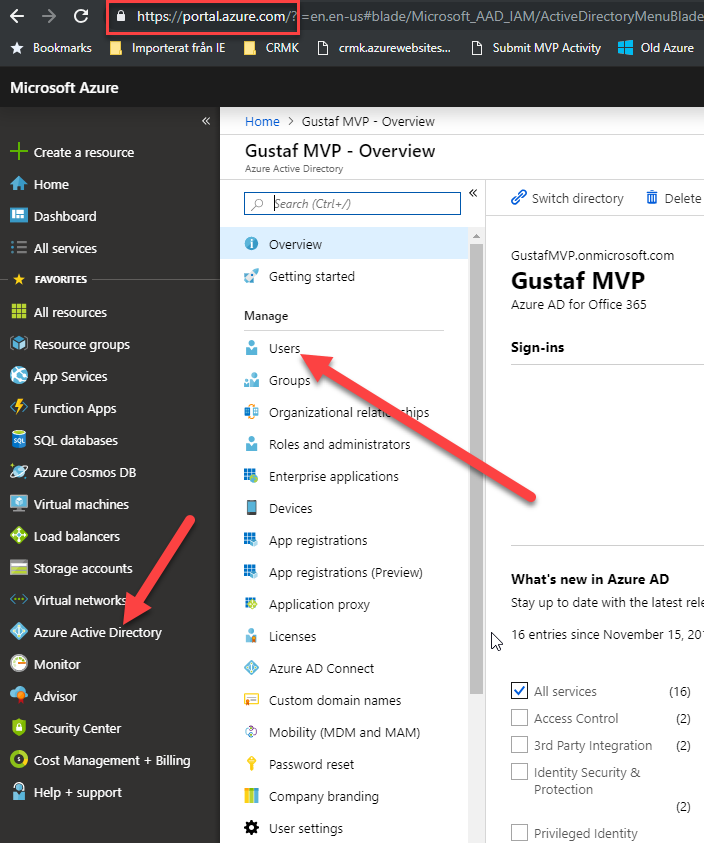
Task: Open Monitor gauge icon
Action: pos(18,663)
